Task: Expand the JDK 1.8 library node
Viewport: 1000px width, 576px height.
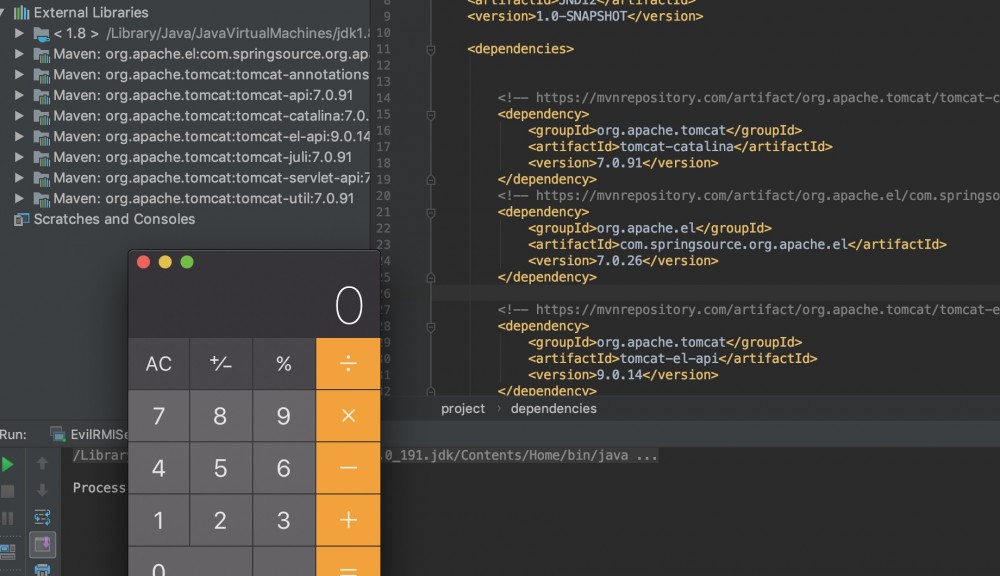Action: tap(19, 34)
